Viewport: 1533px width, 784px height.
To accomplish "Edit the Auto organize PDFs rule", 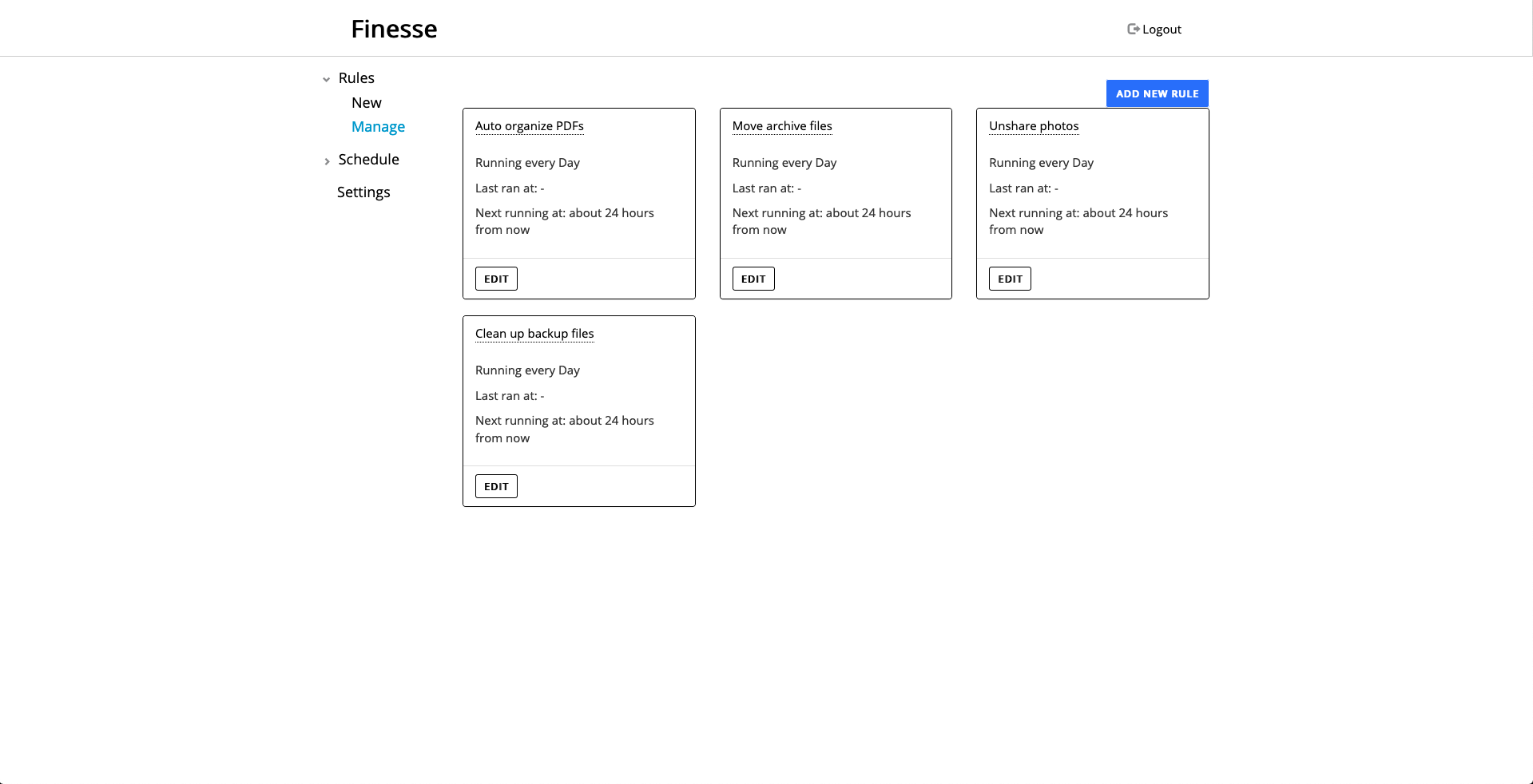I will click(x=496, y=279).
